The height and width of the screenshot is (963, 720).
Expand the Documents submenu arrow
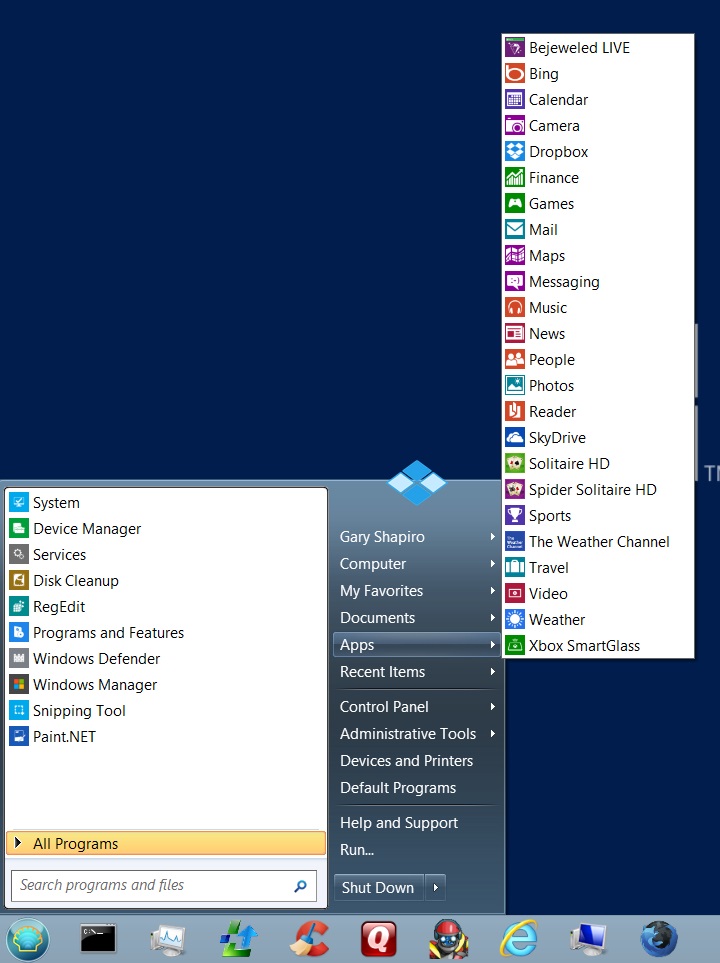coord(493,618)
